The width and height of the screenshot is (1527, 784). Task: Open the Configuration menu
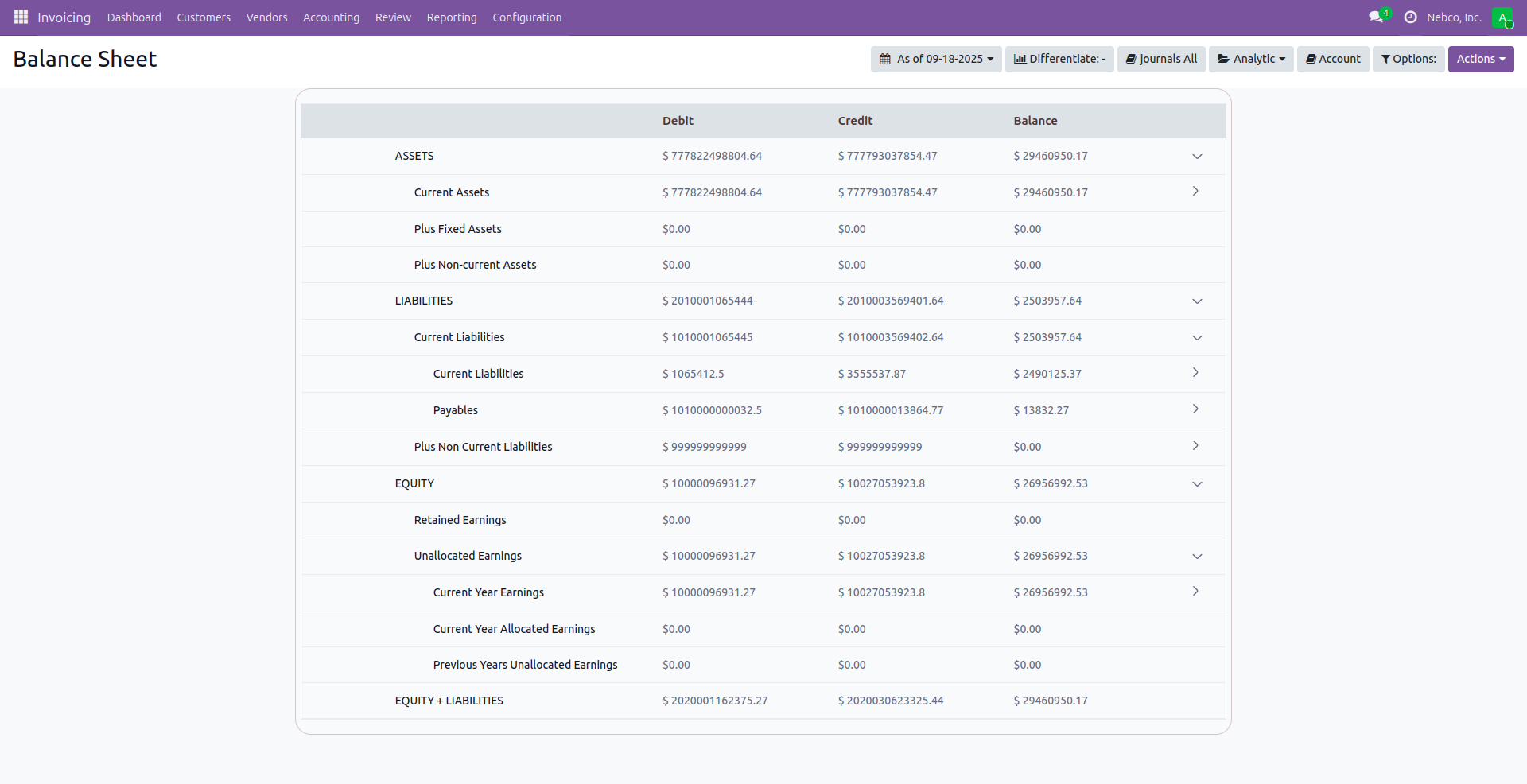pos(526,17)
